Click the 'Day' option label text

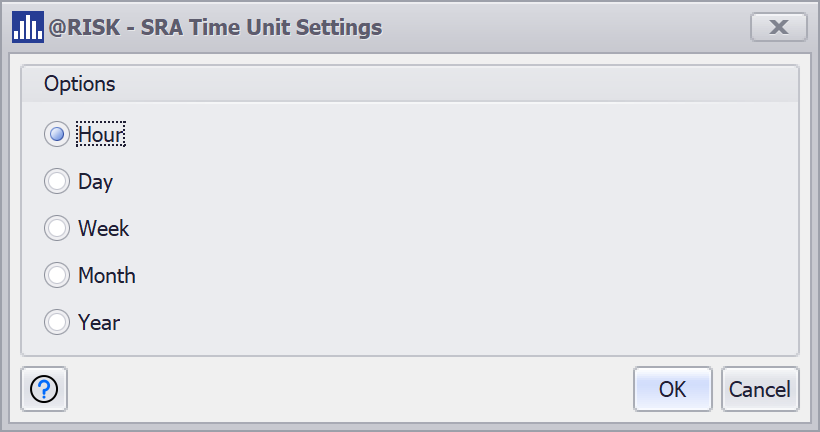click(x=96, y=182)
